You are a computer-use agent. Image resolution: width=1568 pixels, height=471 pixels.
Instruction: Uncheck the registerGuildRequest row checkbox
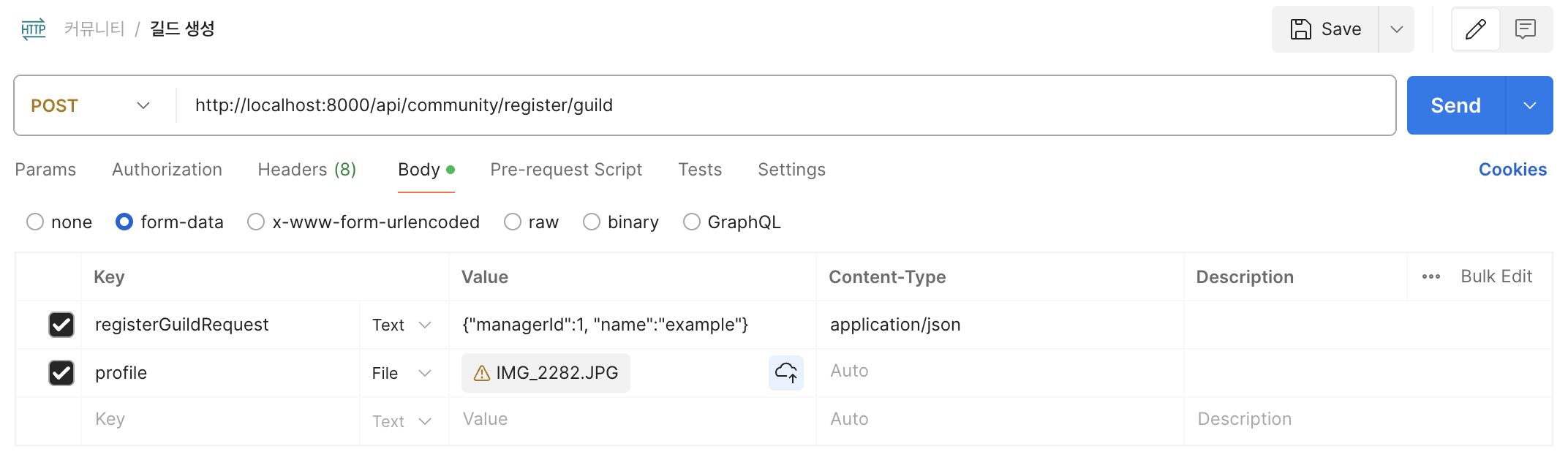point(61,325)
